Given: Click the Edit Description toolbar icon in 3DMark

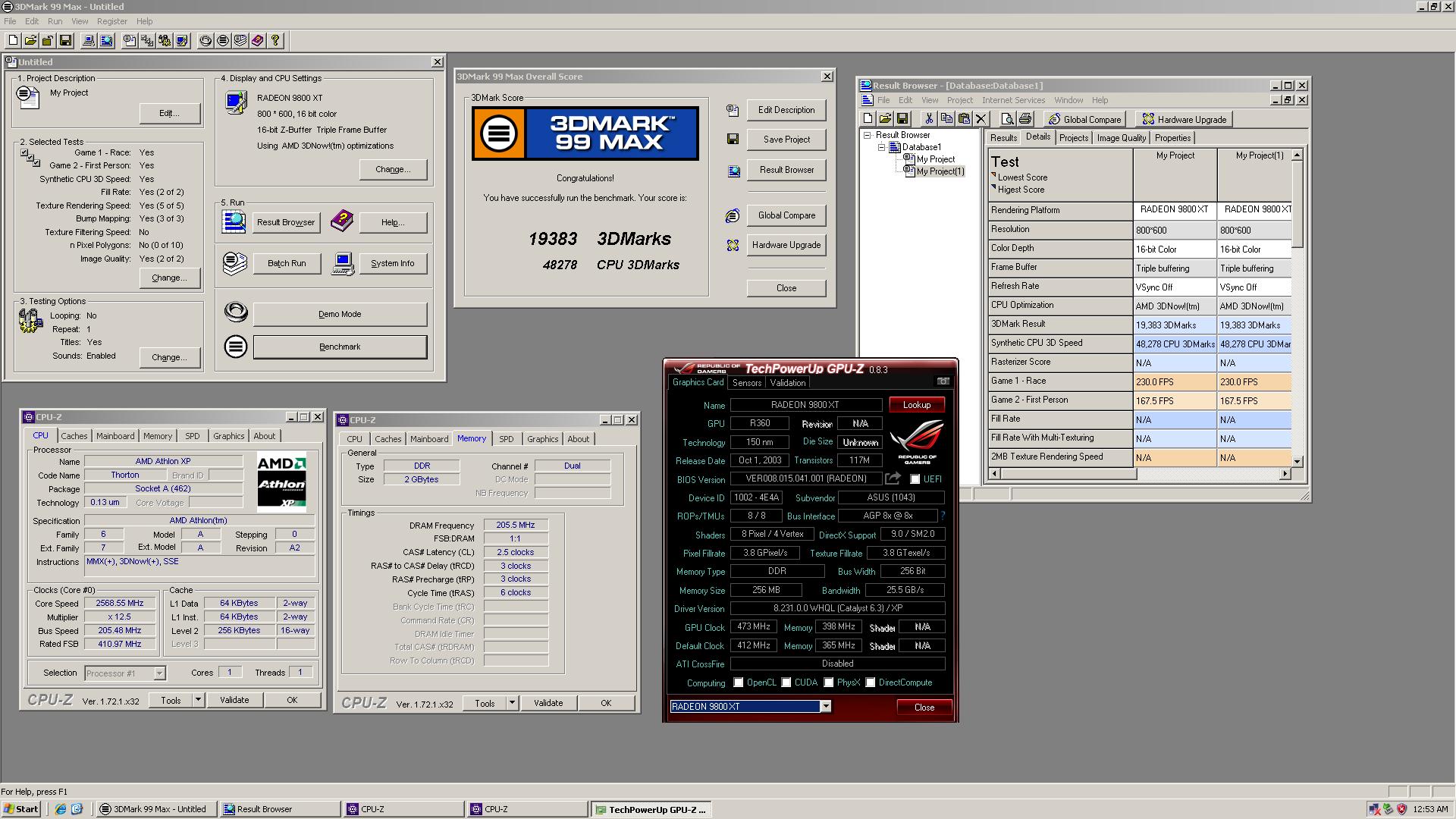Looking at the screenshot, I should click(x=130, y=41).
